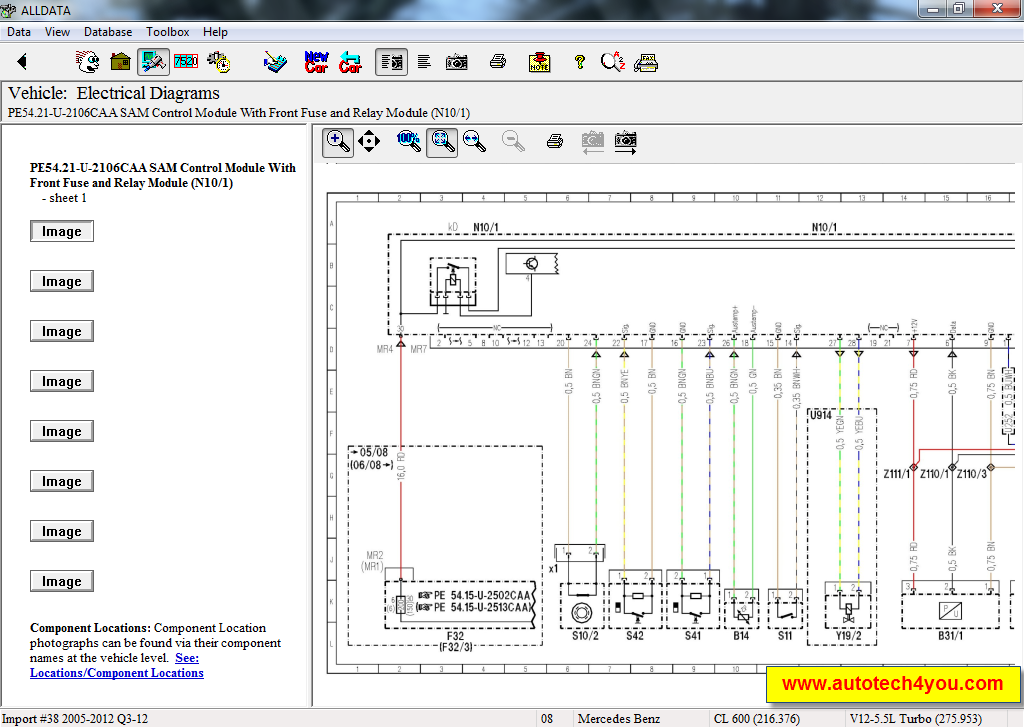1024x727 pixels.
Task: Click component label Y19/2 in diagram
Action: point(848,636)
